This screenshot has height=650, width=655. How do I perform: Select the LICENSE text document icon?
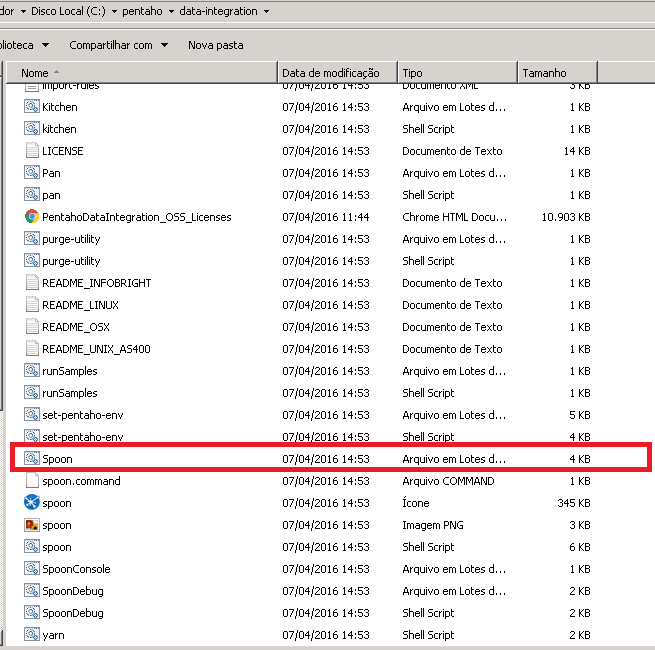click(32, 150)
